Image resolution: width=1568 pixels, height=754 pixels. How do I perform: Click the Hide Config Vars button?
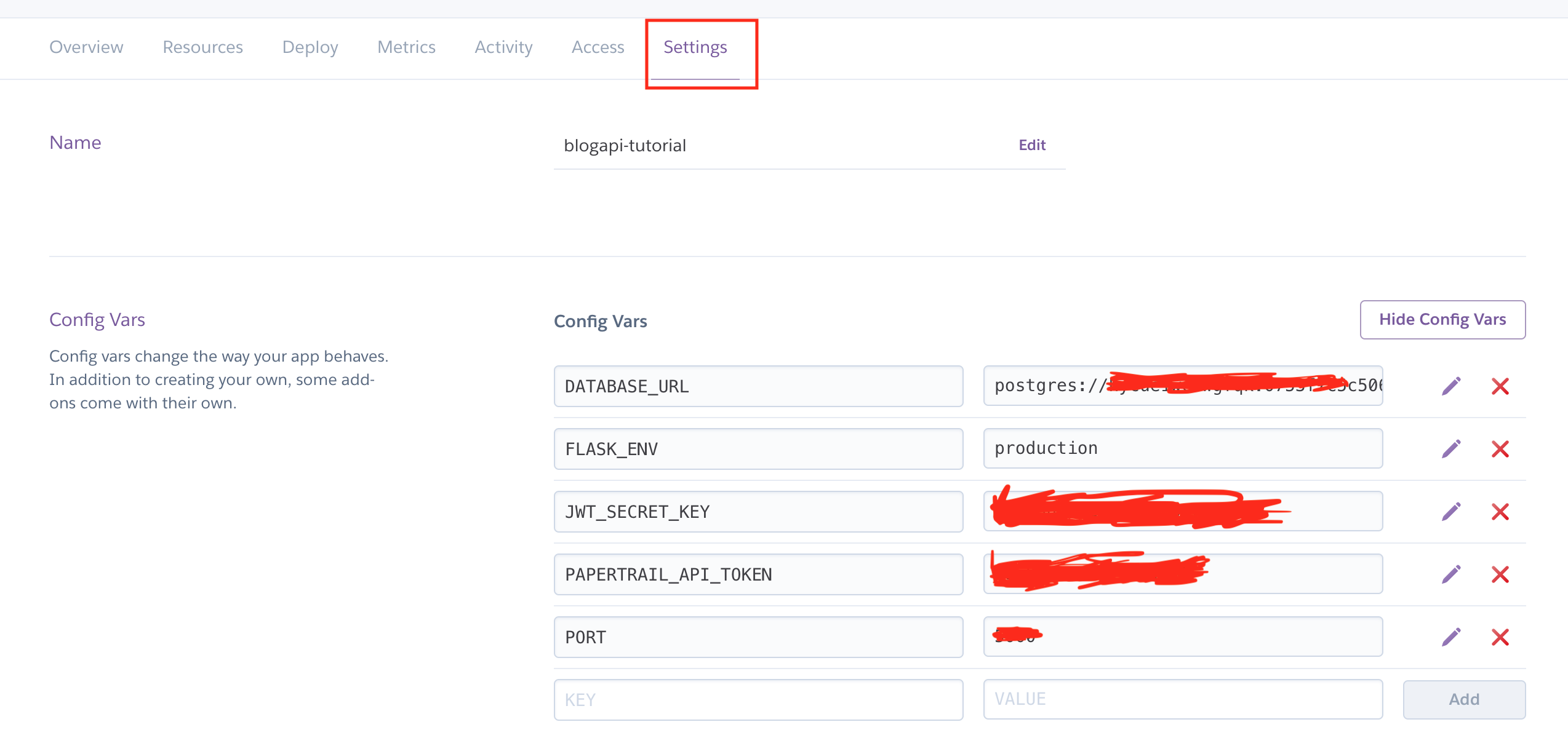pyautogui.click(x=1442, y=320)
